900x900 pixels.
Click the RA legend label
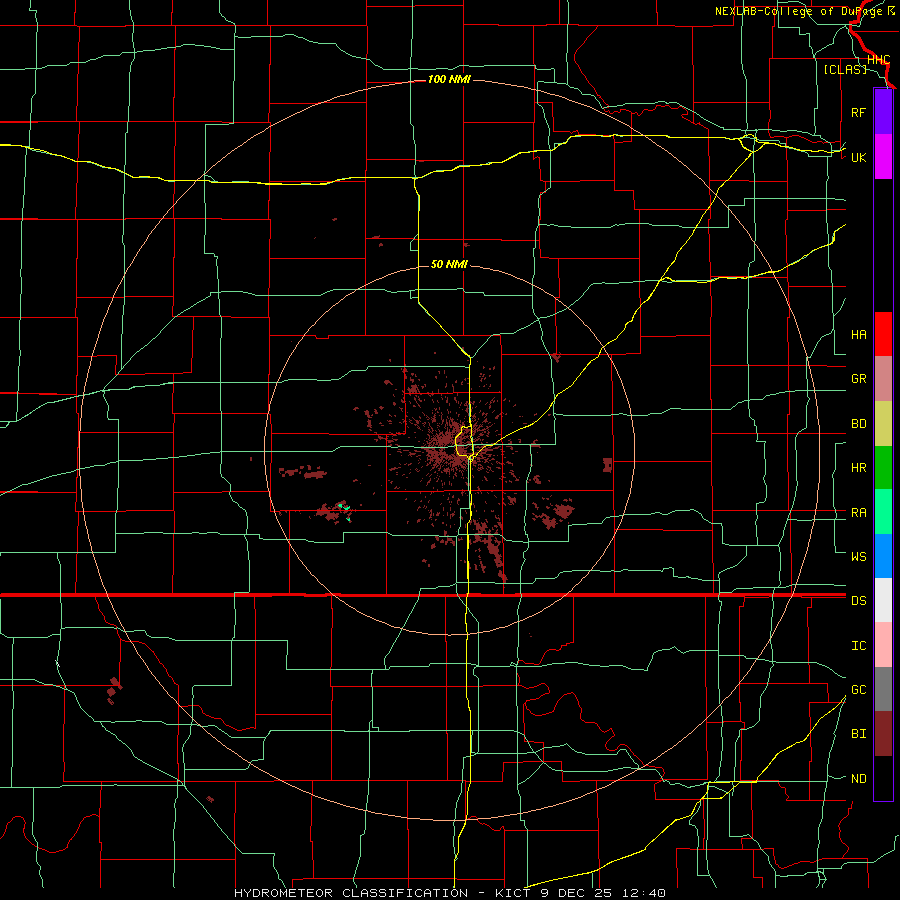pyautogui.click(x=858, y=513)
